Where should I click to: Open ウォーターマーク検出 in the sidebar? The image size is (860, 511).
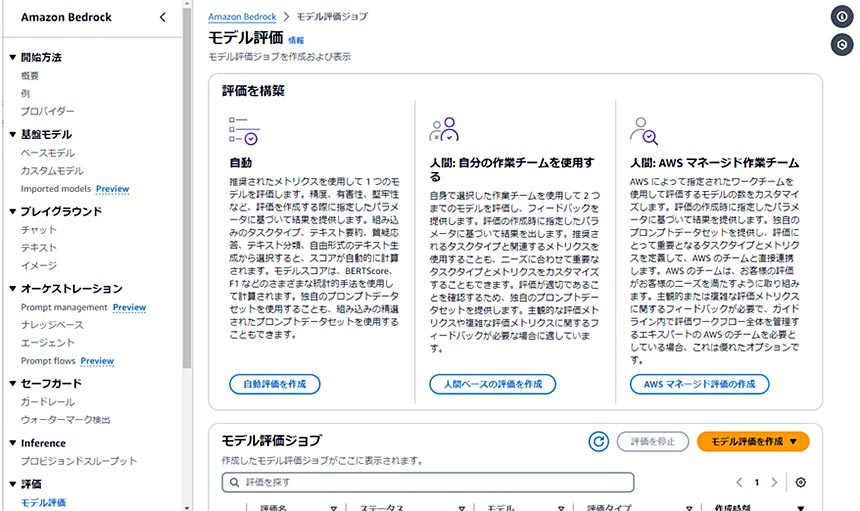pos(65,419)
